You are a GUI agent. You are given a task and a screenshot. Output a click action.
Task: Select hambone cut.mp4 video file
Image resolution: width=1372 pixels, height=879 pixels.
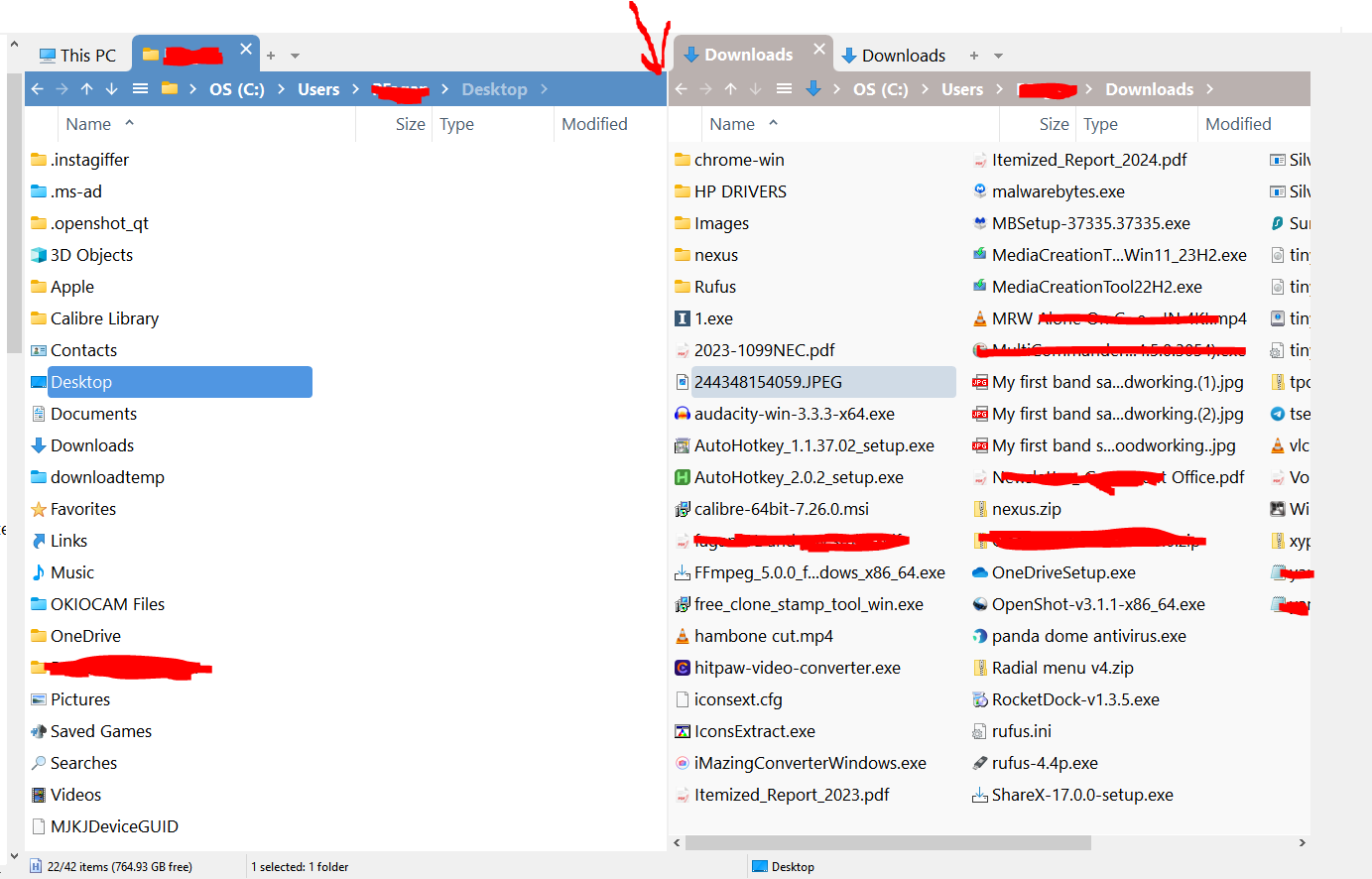[x=763, y=636]
